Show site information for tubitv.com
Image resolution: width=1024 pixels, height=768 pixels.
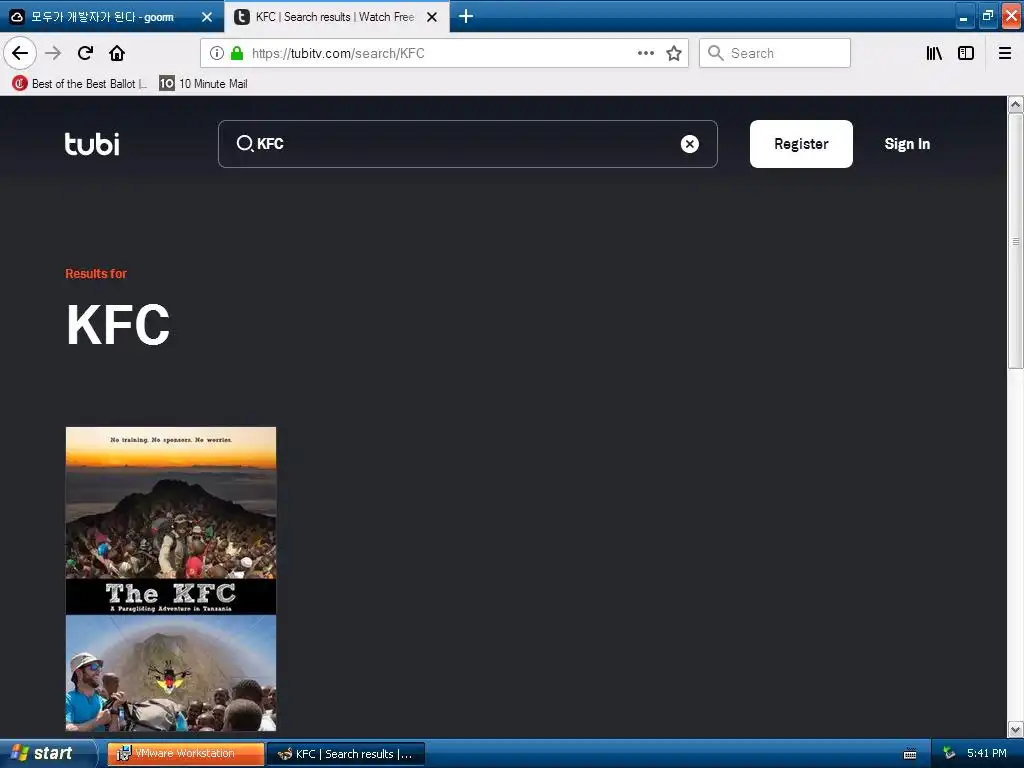pos(217,53)
